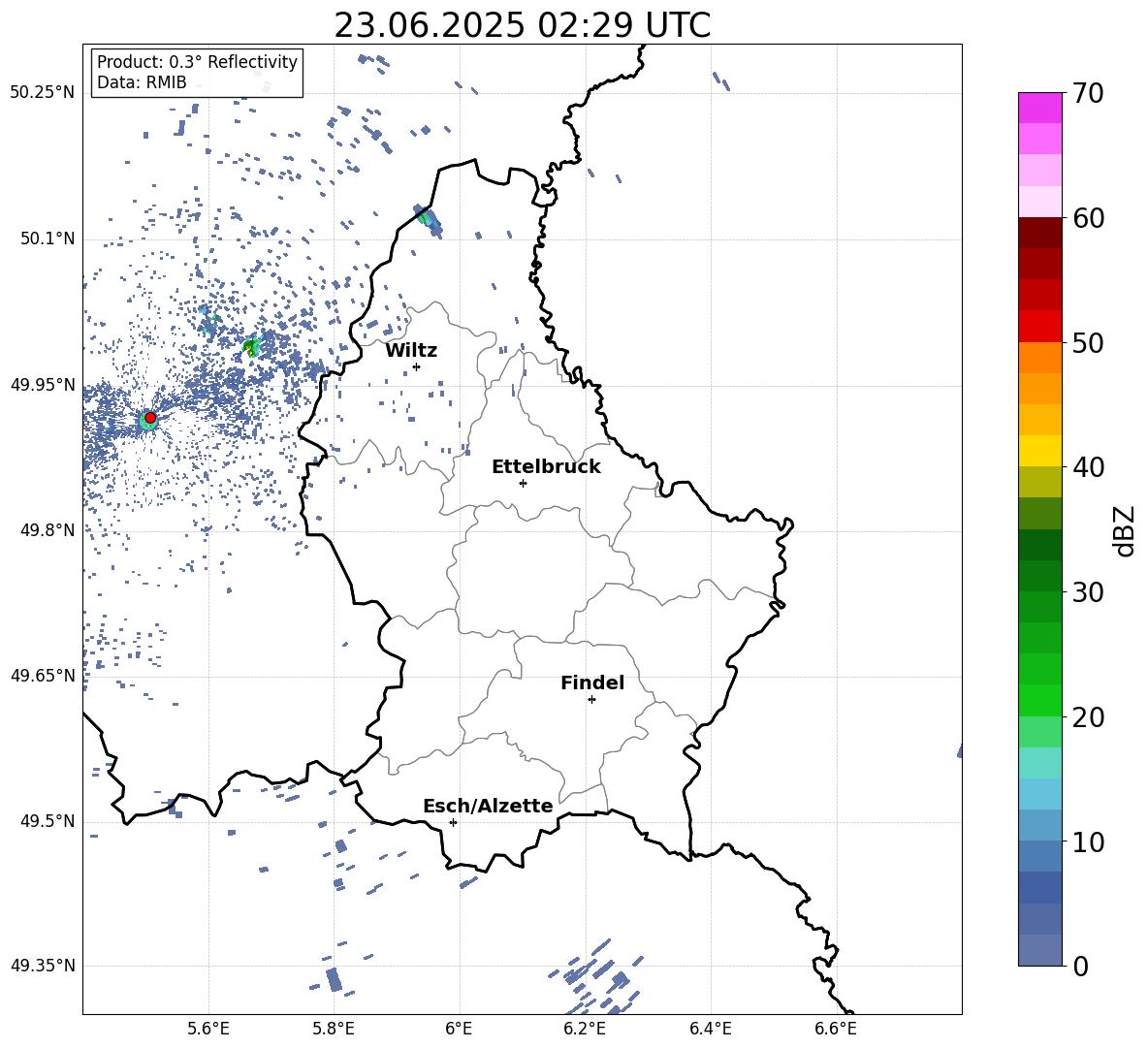
Task: Click the 50.25°N latitude label
Action: [43, 93]
